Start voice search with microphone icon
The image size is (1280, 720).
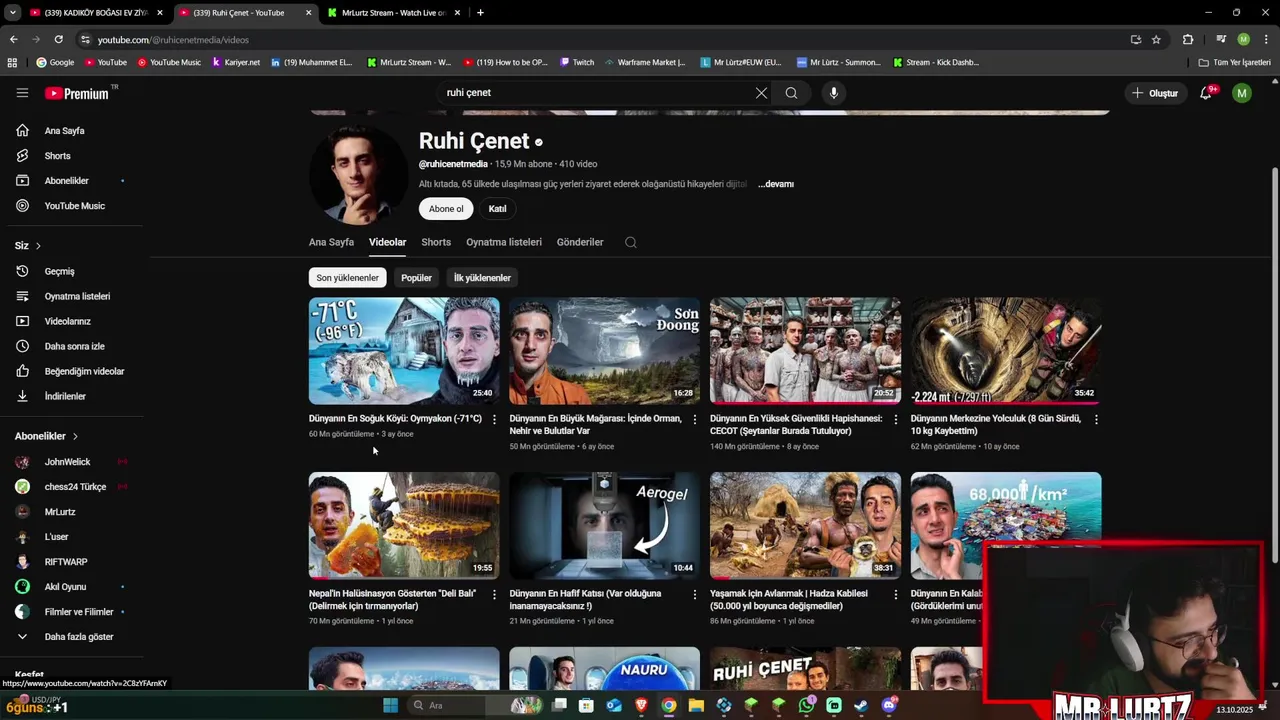[834, 93]
